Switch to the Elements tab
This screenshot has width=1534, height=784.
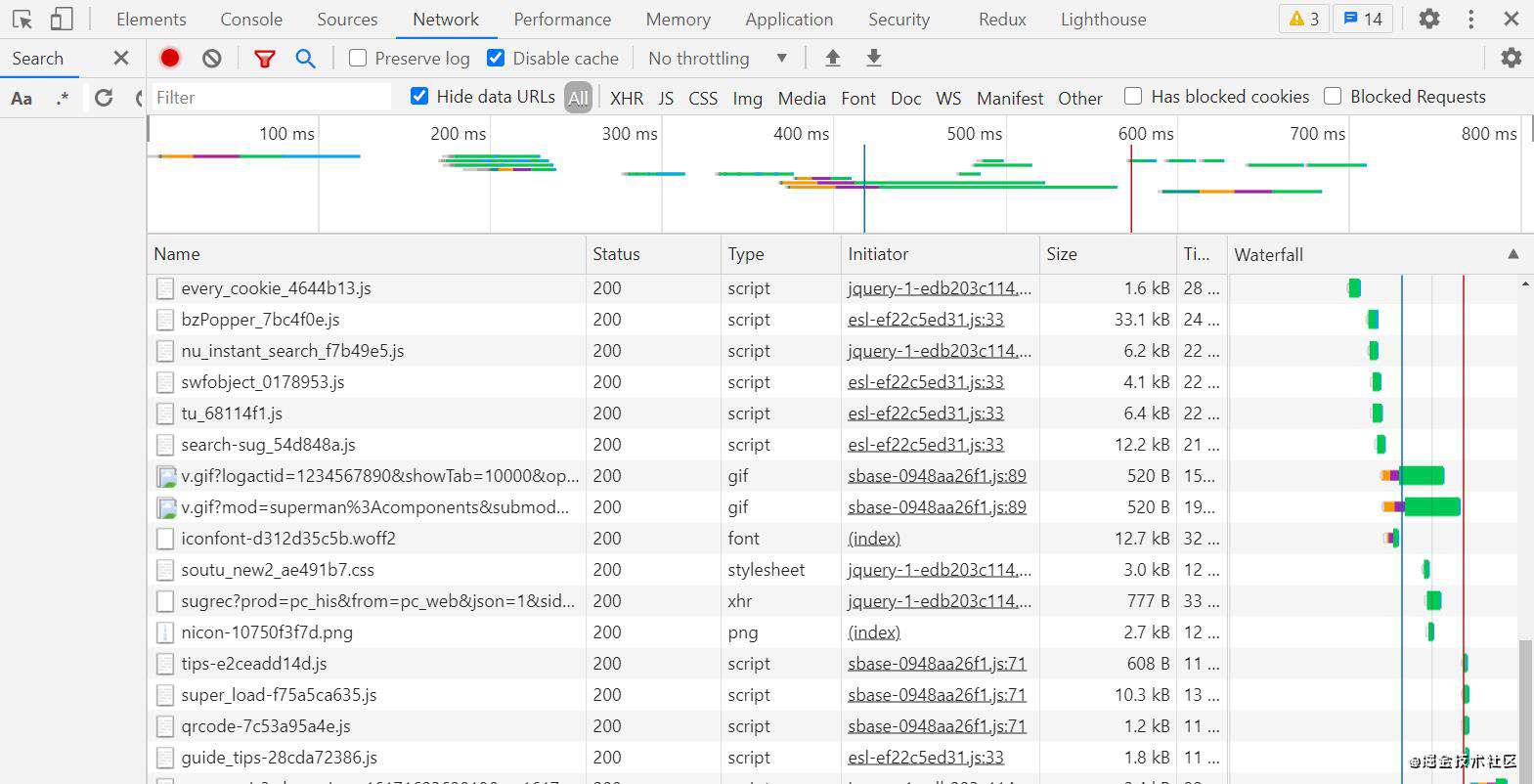coord(151,20)
